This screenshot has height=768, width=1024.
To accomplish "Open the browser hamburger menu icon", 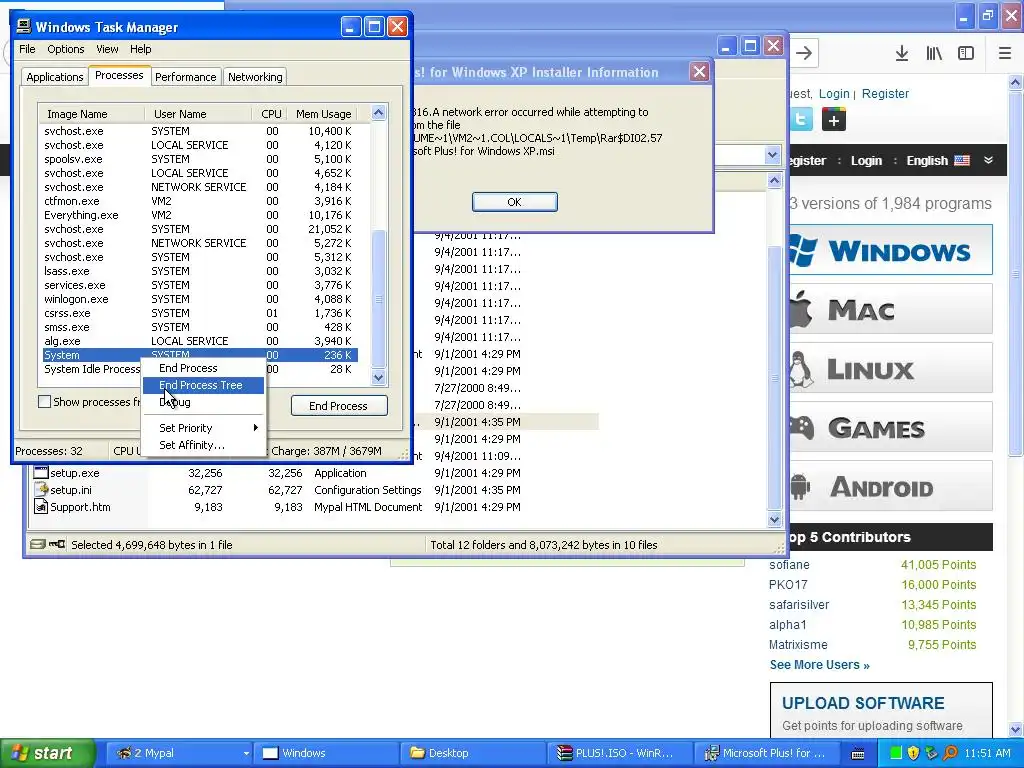I will pyautogui.click(x=1004, y=54).
